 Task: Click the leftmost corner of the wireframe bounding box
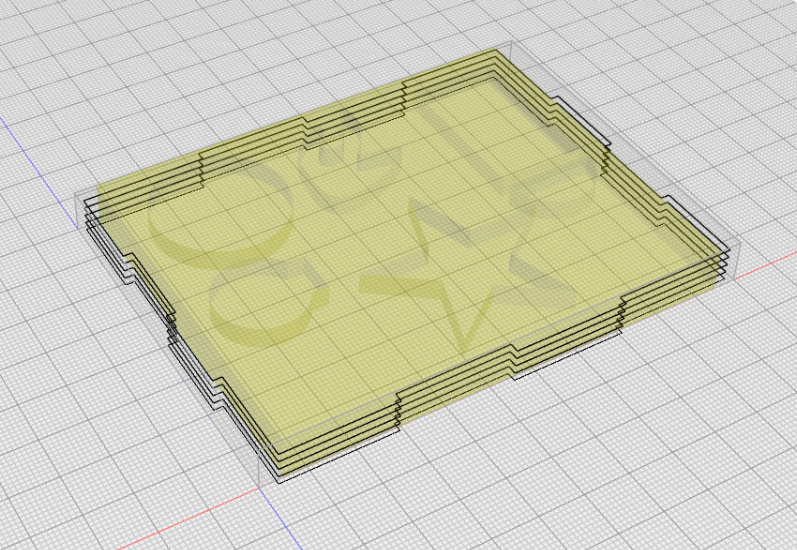[75, 195]
